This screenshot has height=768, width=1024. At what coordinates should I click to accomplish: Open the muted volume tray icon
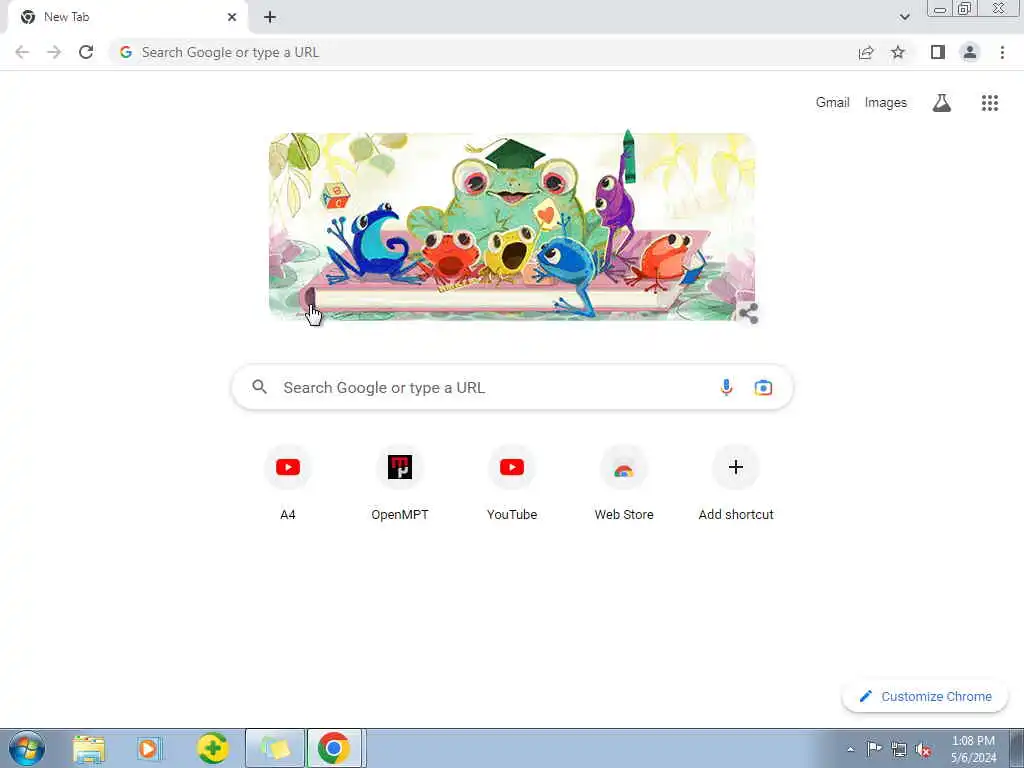pos(923,749)
